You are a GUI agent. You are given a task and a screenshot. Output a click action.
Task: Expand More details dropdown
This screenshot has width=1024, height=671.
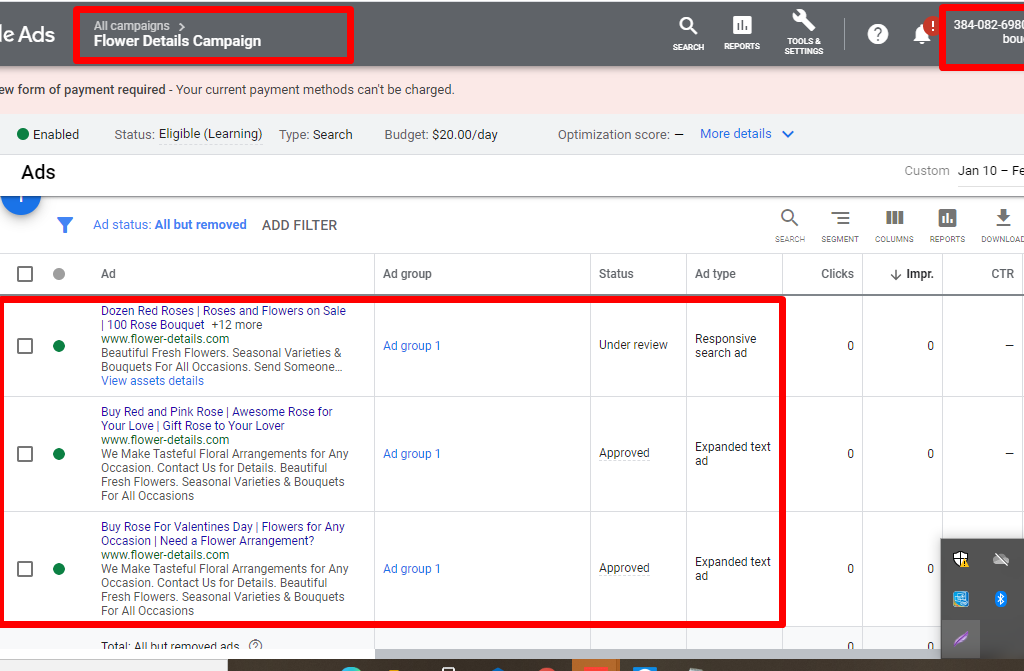pos(746,134)
